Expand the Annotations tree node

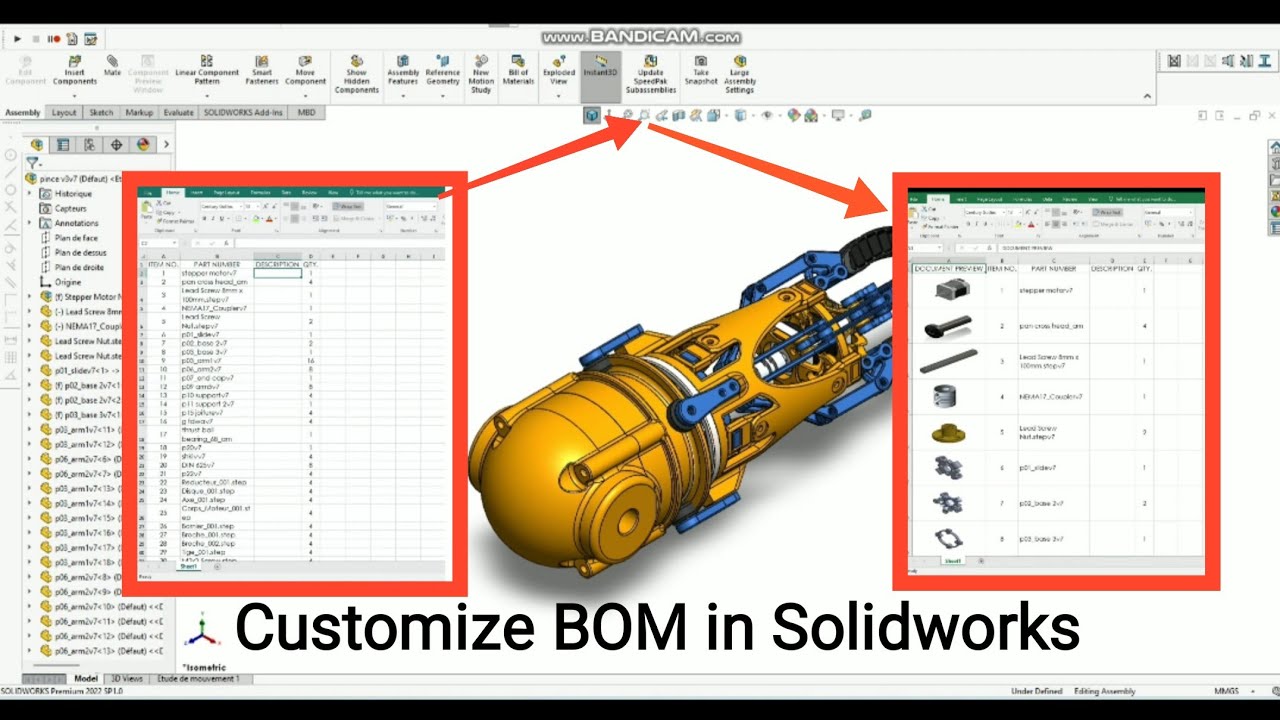30,223
